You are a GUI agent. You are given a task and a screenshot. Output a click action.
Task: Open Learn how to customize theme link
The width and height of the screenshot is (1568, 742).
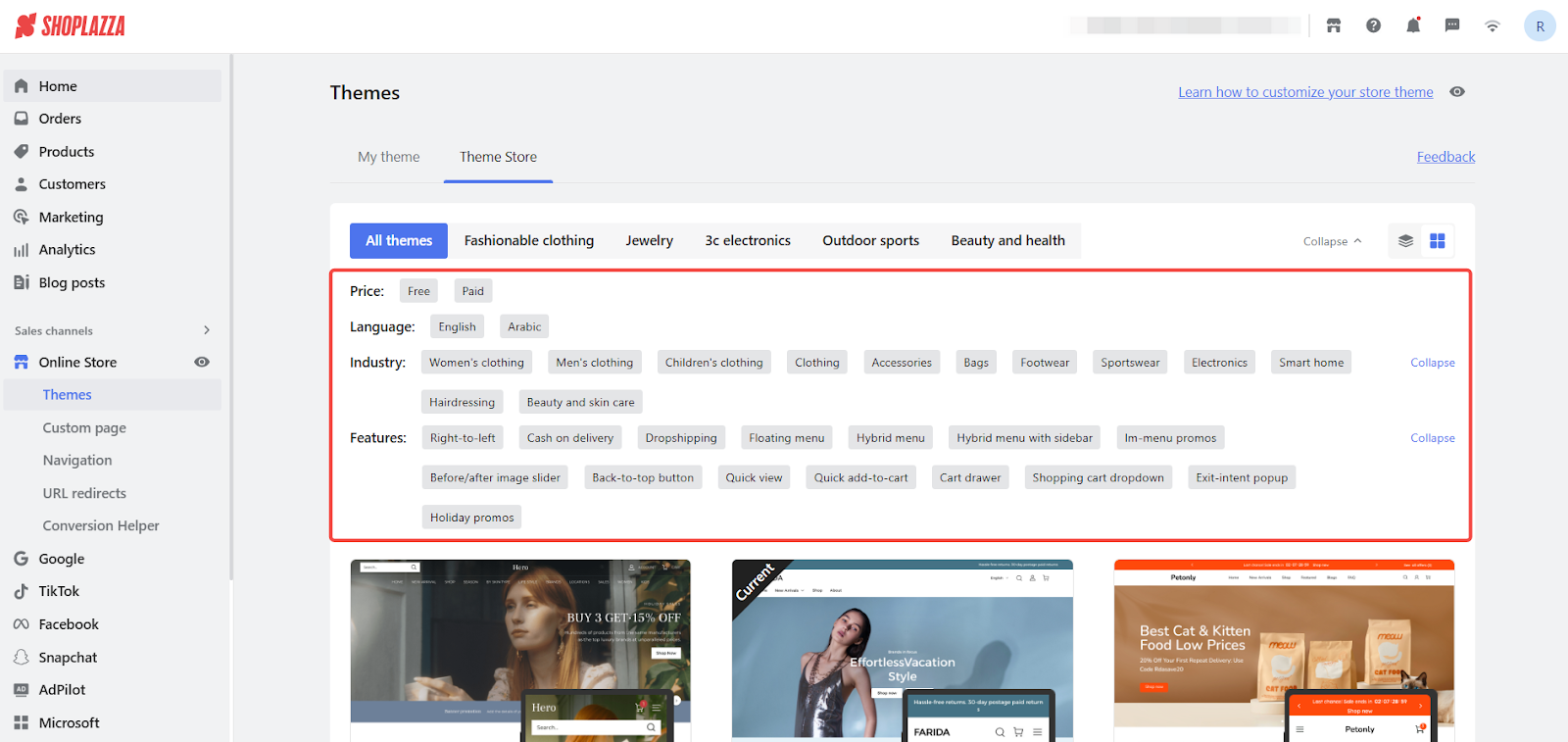pyautogui.click(x=1305, y=92)
